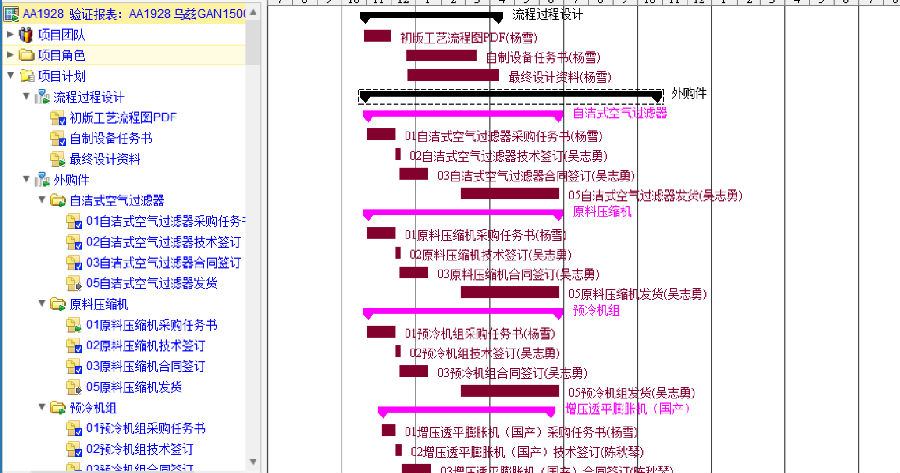Collapse the 原料压缩机 tree node

[42, 303]
